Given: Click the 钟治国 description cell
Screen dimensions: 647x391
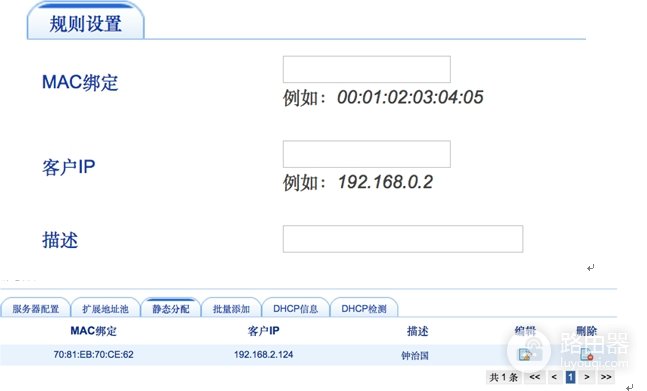Looking at the screenshot, I should [415, 355].
